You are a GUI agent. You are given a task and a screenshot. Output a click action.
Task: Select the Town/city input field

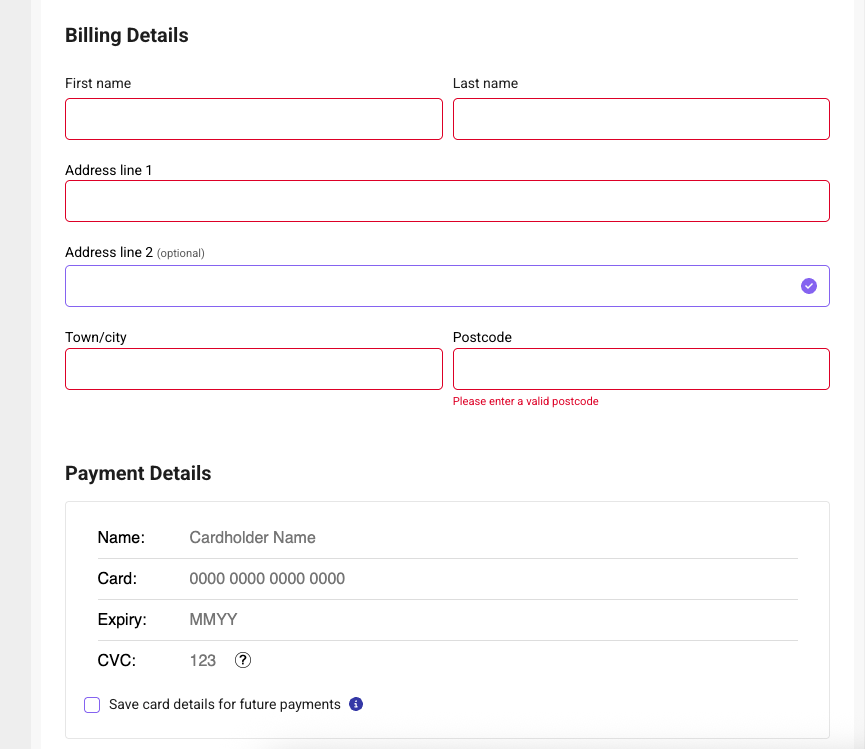254,369
